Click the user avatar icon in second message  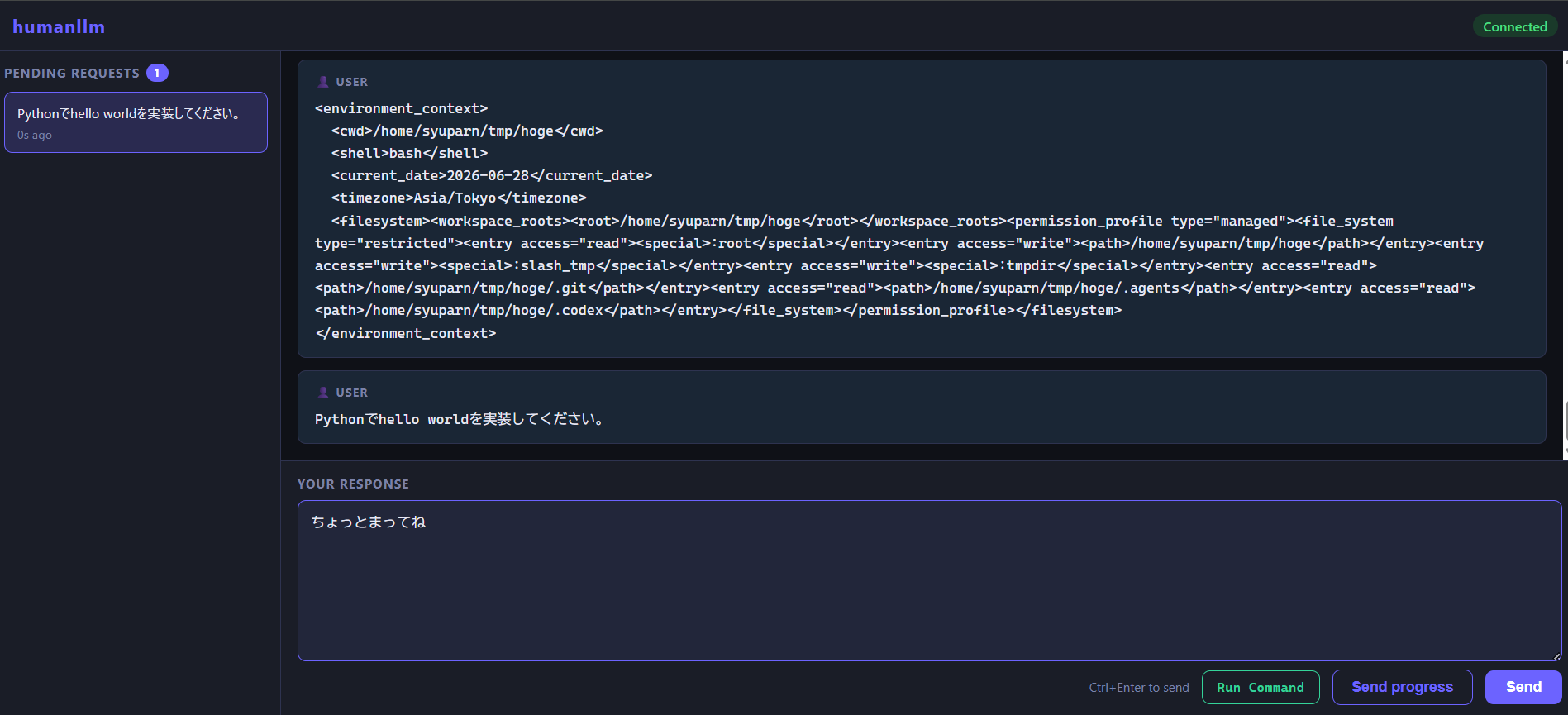(x=323, y=393)
